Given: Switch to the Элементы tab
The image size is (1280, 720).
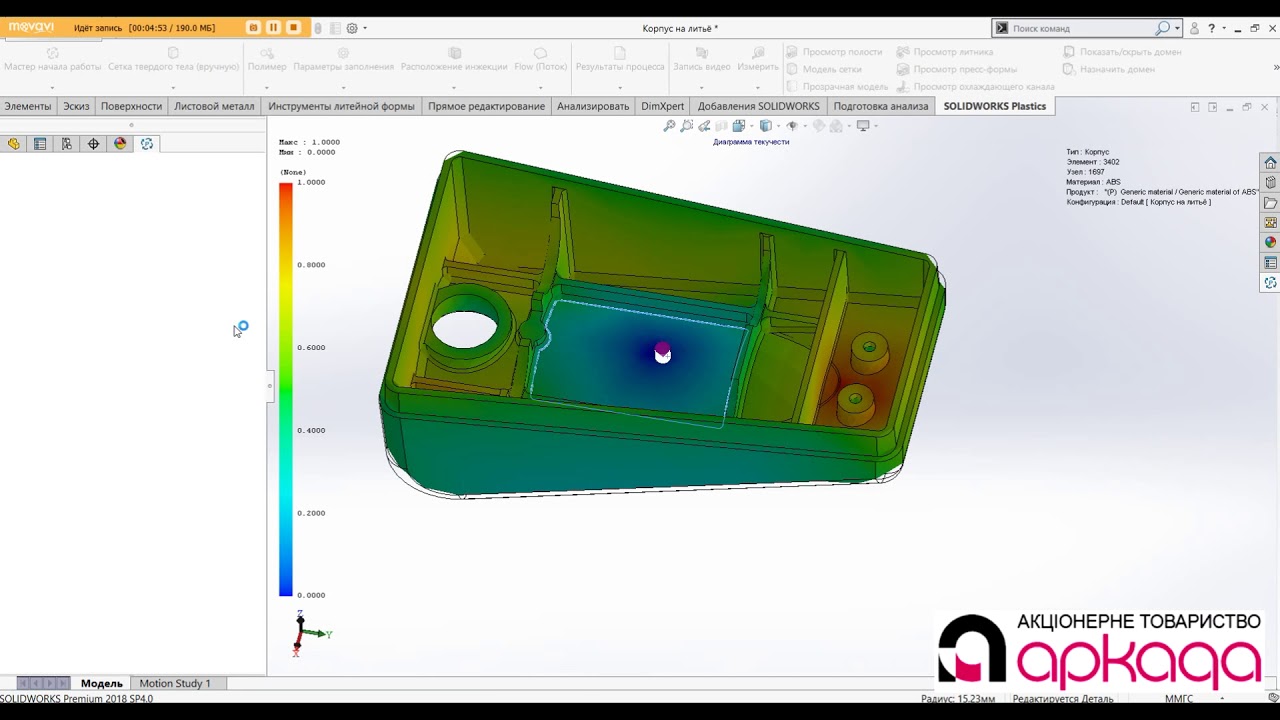Looking at the screenshot, I should [27, 106].
